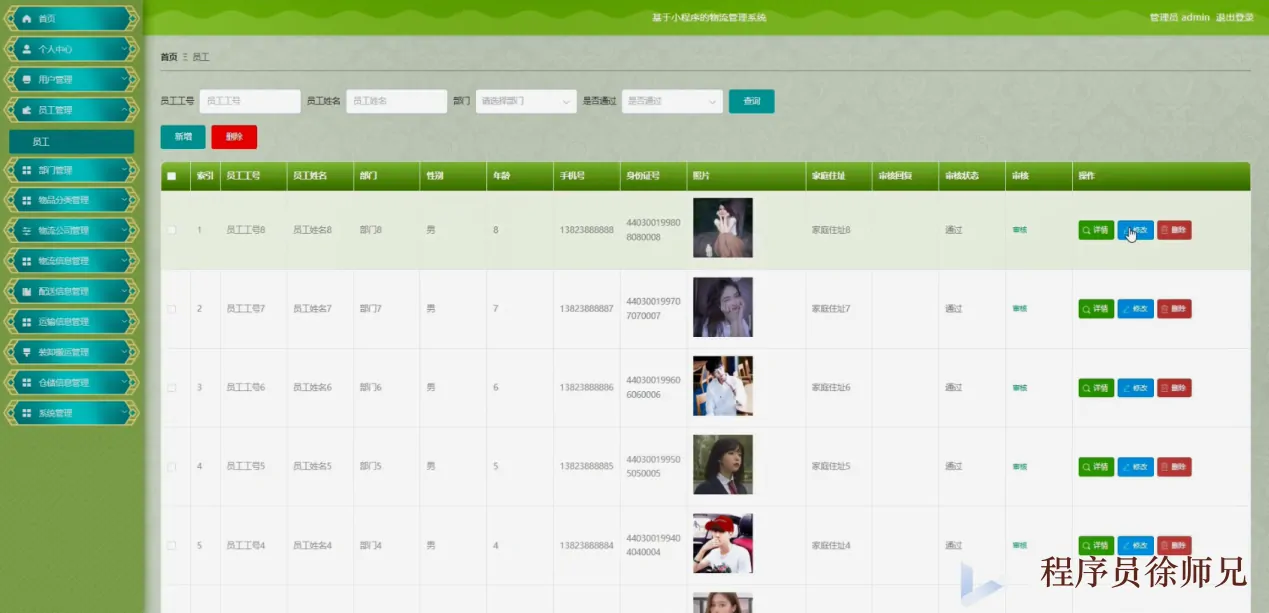Click 修改 for 员工姓名6
Image resolution: width=1269 pixels, height=613 pixels.
click(x=1135, y=388)
